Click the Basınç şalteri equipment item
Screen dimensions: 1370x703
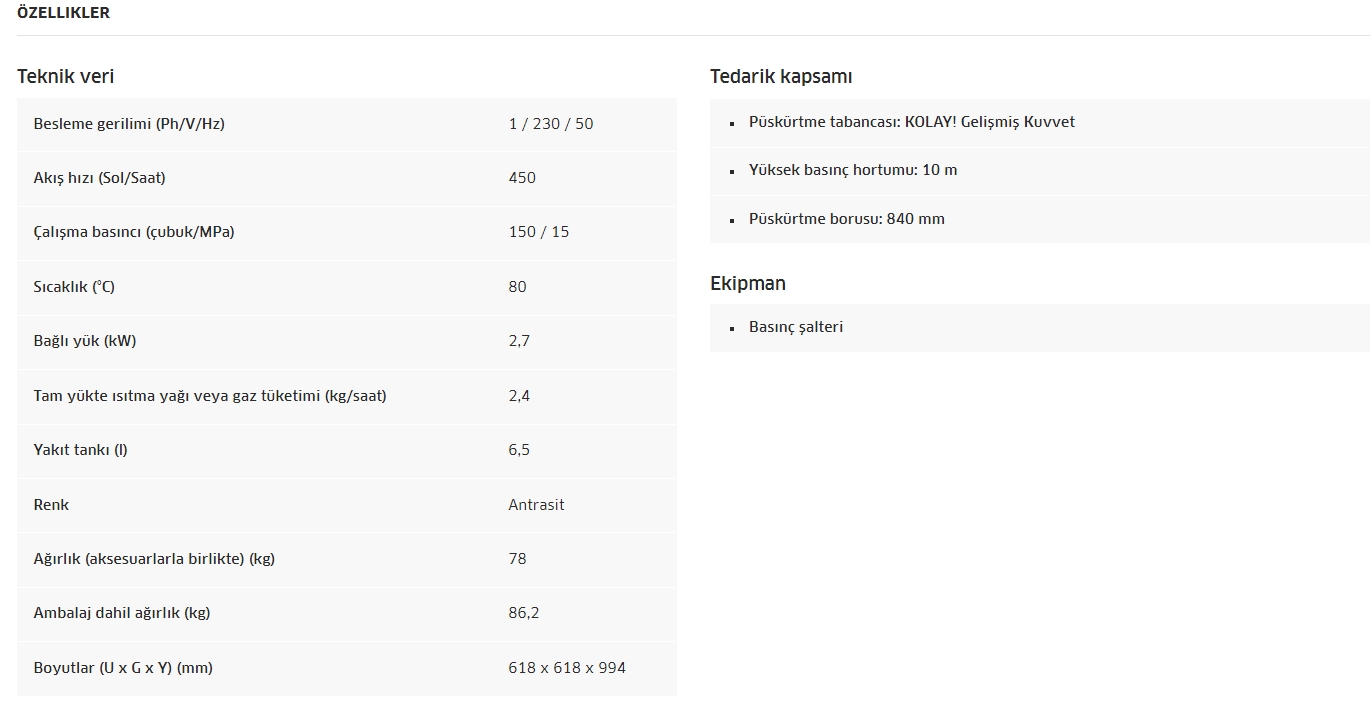tap(795, 327)
